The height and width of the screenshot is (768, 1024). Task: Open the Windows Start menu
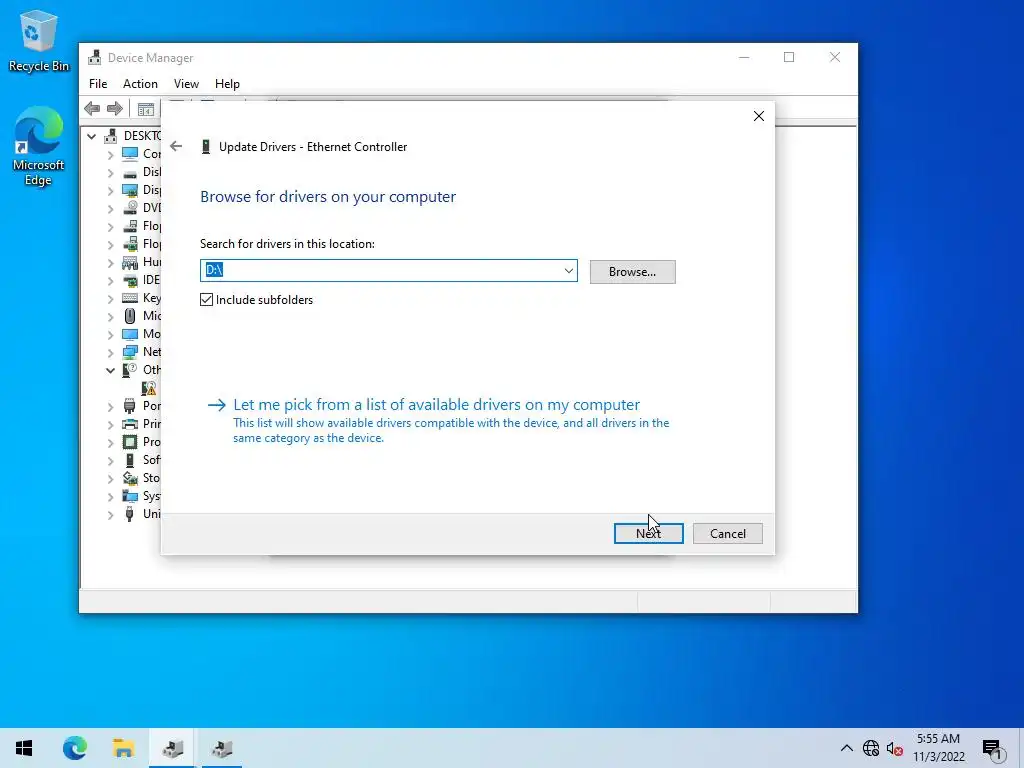[x=24, y=748]
